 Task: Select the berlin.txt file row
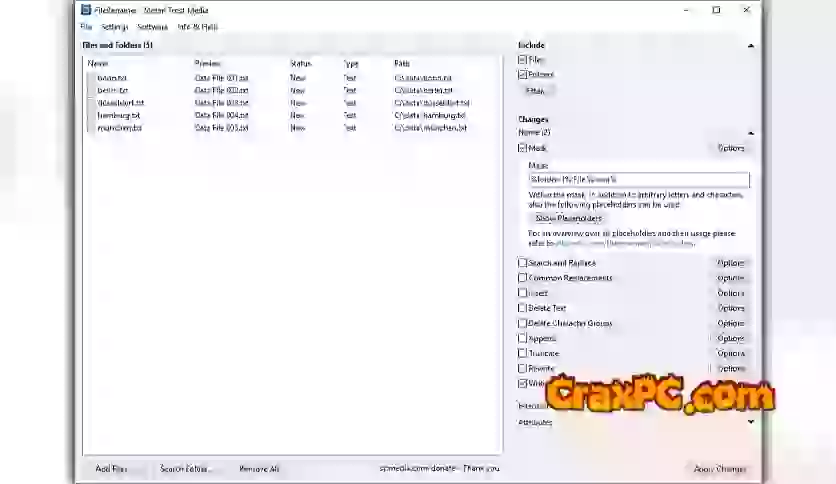(293, 91)
